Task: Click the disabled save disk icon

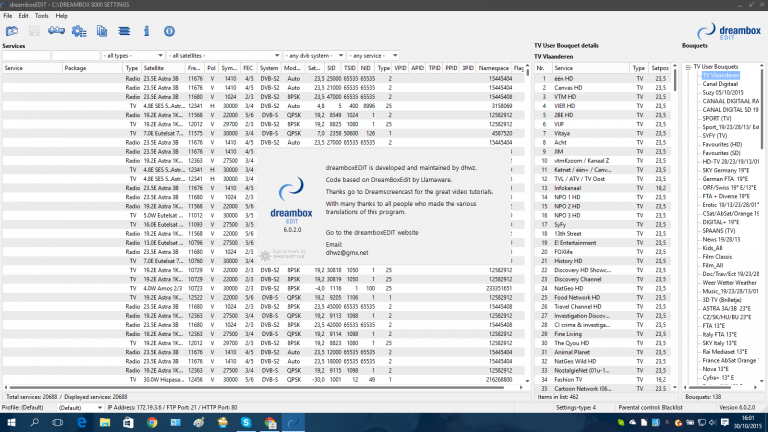Action: [34, 32]
